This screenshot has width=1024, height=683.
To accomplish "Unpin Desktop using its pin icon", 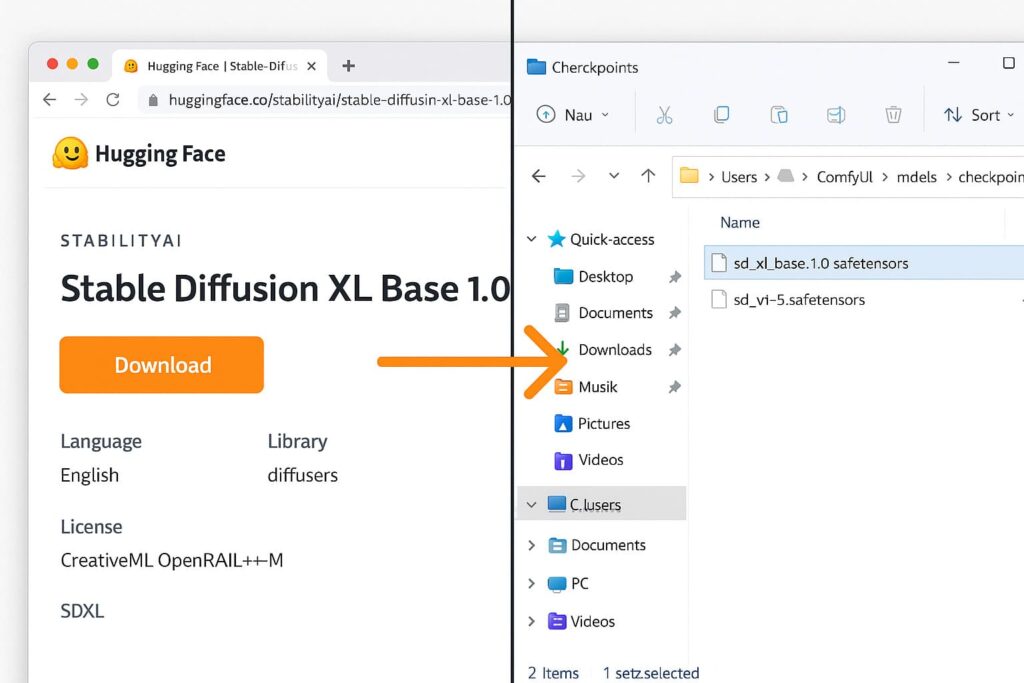I will [675, 277].
